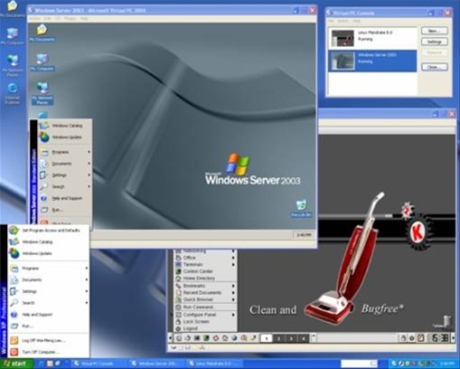Open Recycle Bin in the Server 2003 guest desktop

click(301, 208)
